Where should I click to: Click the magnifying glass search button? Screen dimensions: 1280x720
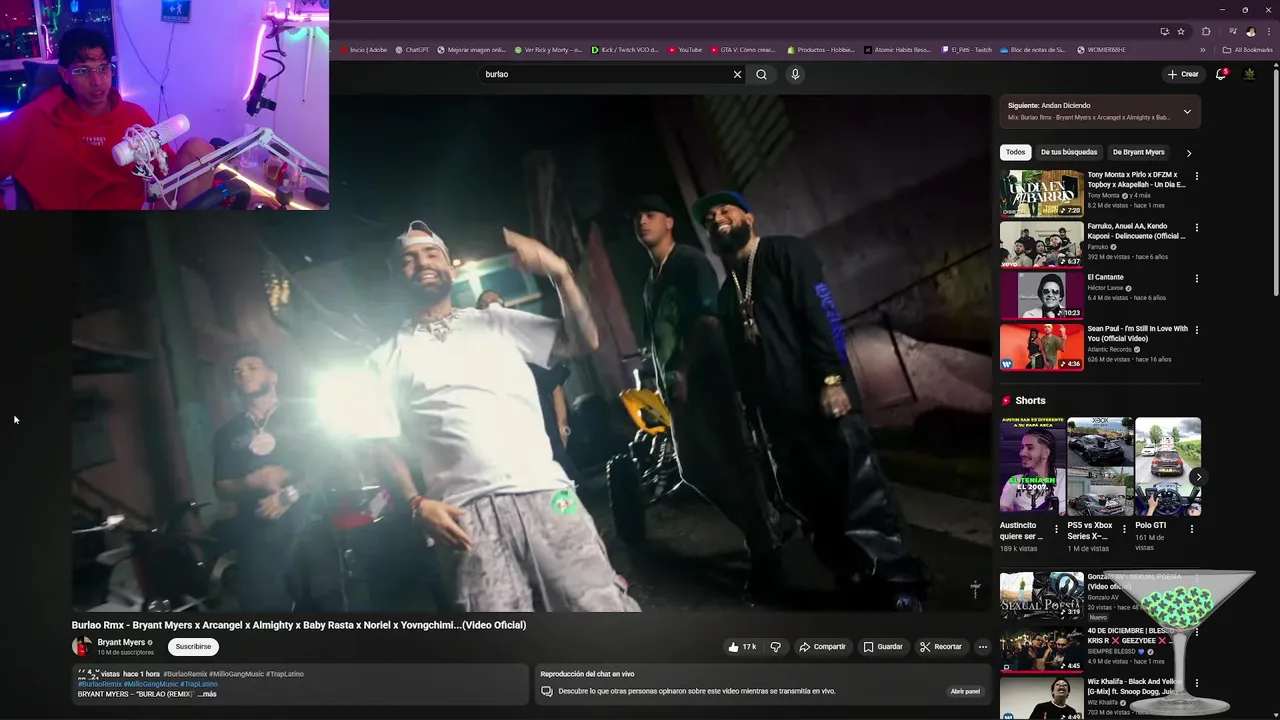pyautogui.click(x=761, y=74)
